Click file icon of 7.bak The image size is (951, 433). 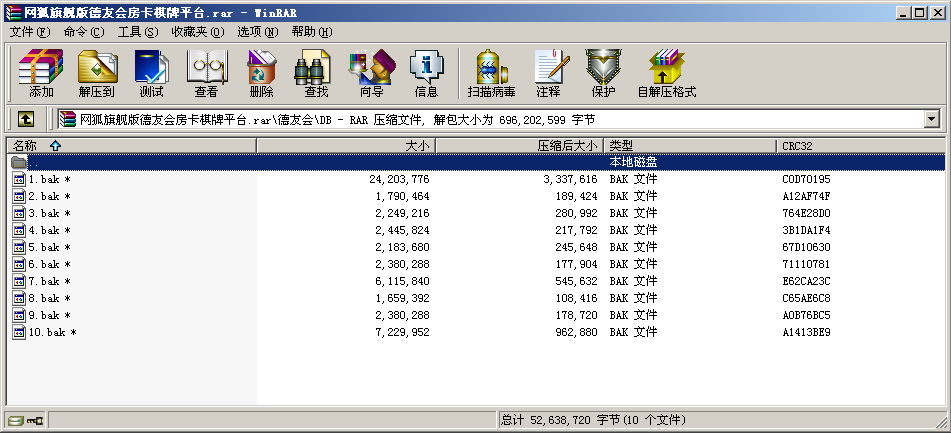click(x=19, y=281)
